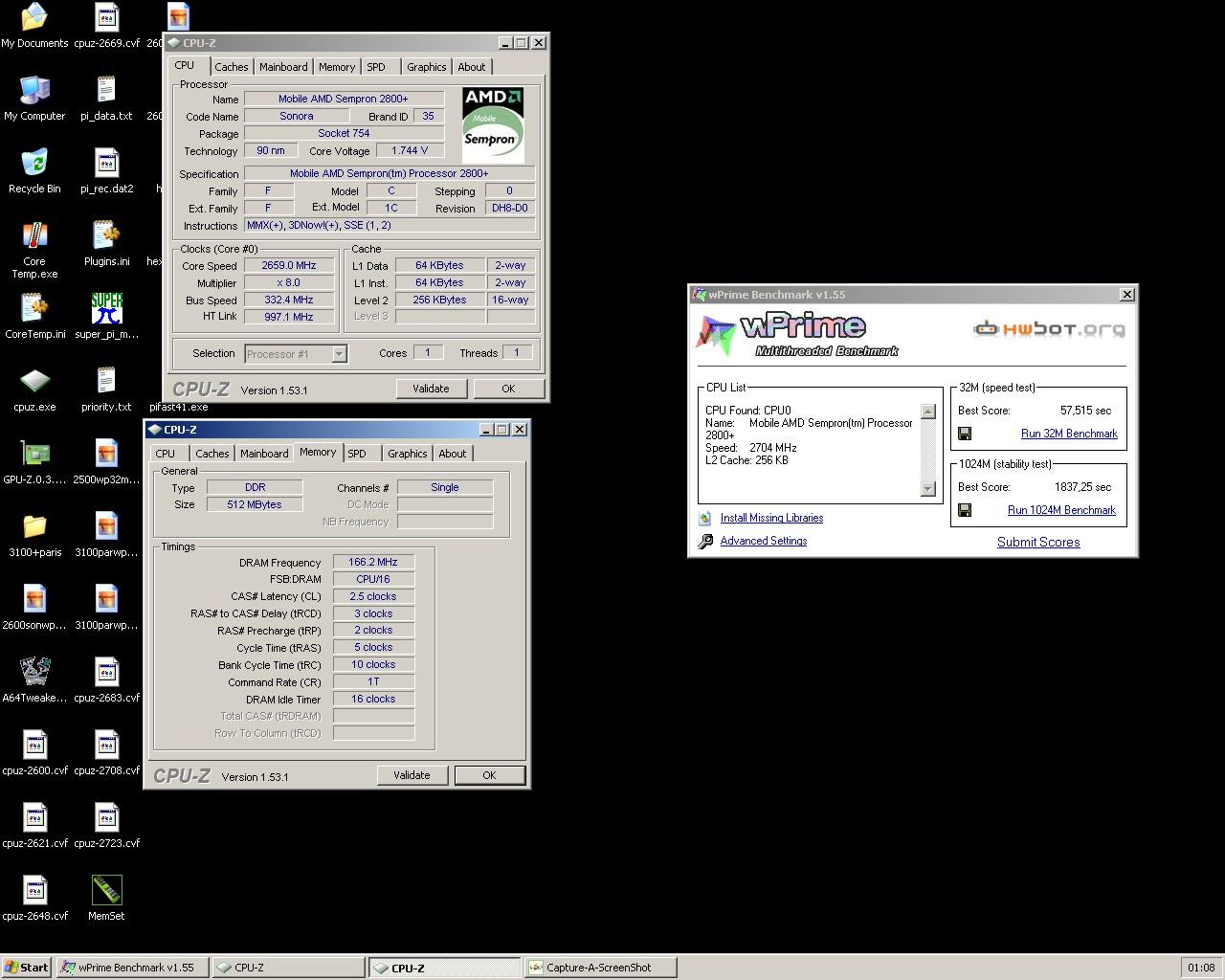Select the Recycle Bin icon
This screenshot has width=1225, height=980.
tap(34, 163)
